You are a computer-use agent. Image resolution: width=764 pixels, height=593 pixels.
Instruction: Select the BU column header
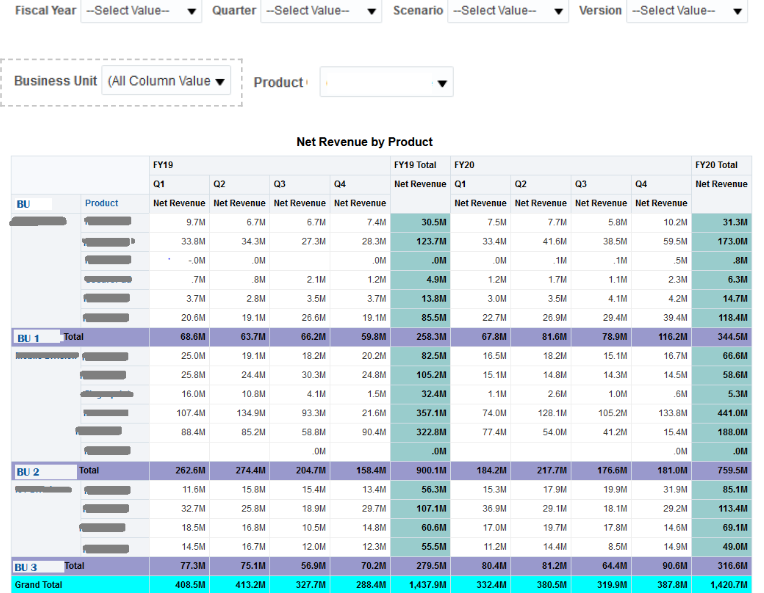pos(24,204)
